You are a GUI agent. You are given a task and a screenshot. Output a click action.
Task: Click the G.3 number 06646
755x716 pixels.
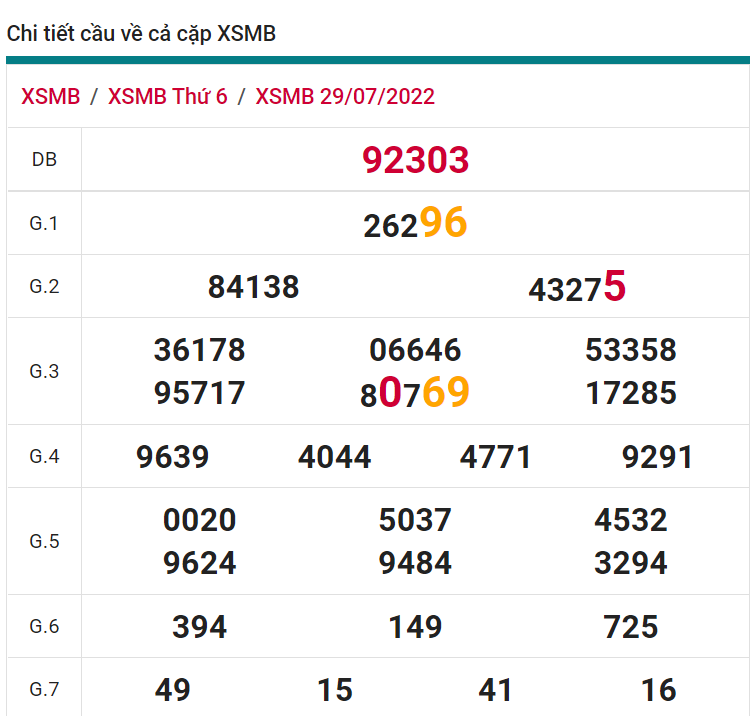415,350
